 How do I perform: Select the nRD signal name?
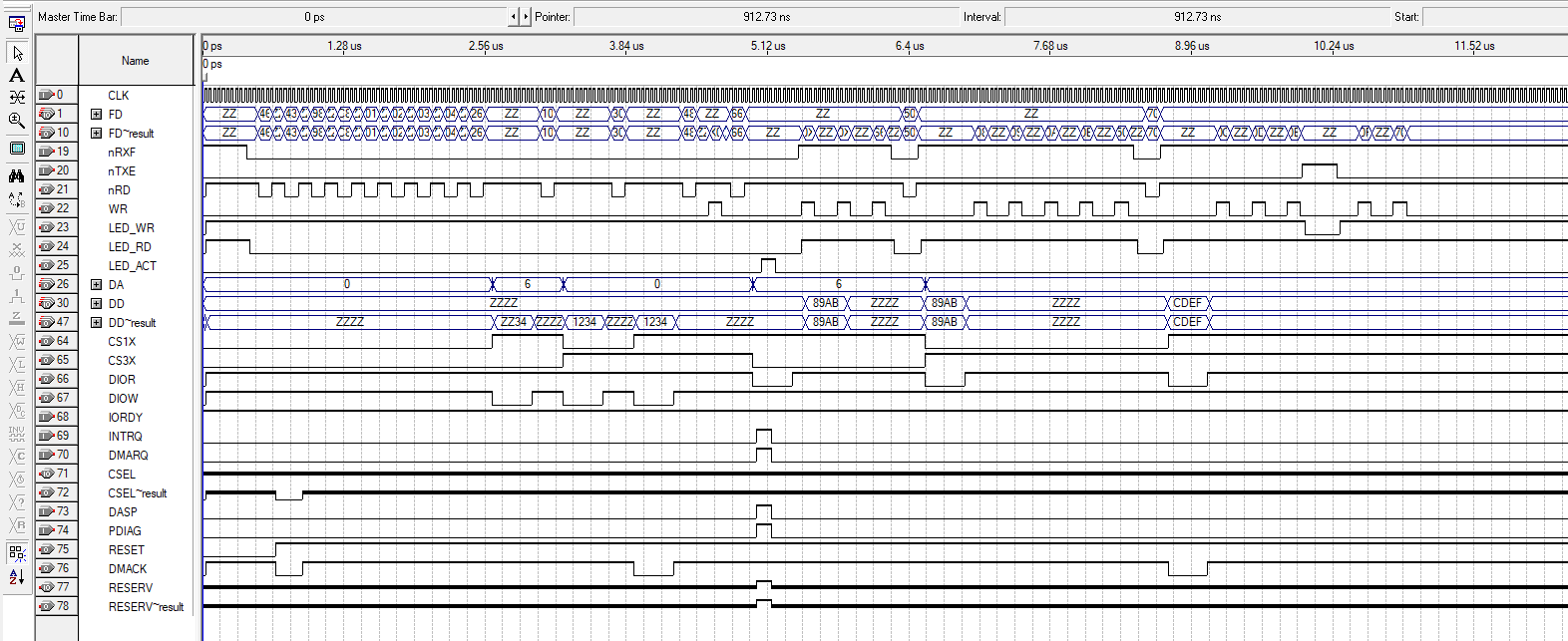coord(119,189)
